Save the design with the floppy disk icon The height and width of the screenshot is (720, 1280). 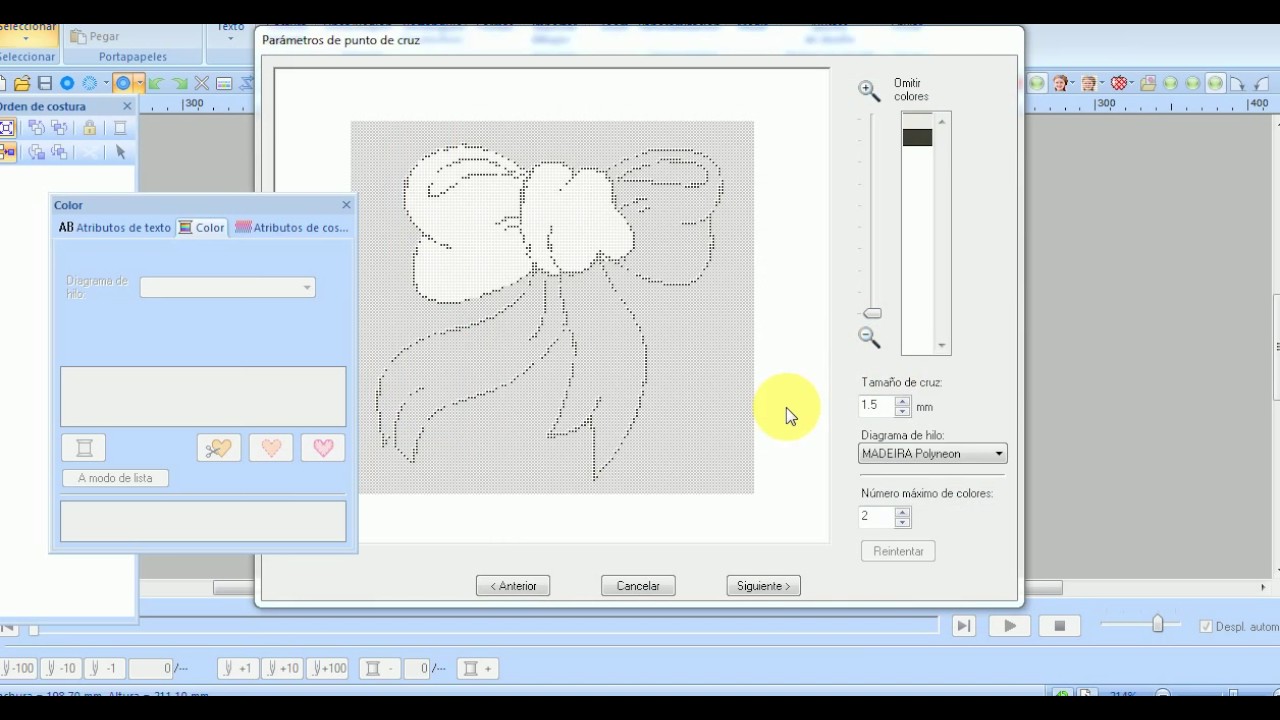pos(44,84)
